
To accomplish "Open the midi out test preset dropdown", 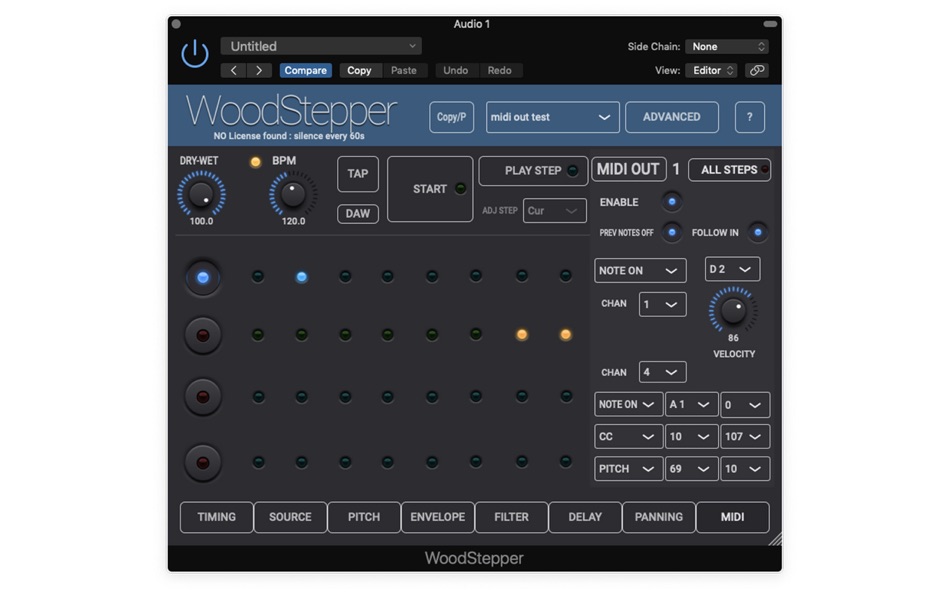I will 553,117.
